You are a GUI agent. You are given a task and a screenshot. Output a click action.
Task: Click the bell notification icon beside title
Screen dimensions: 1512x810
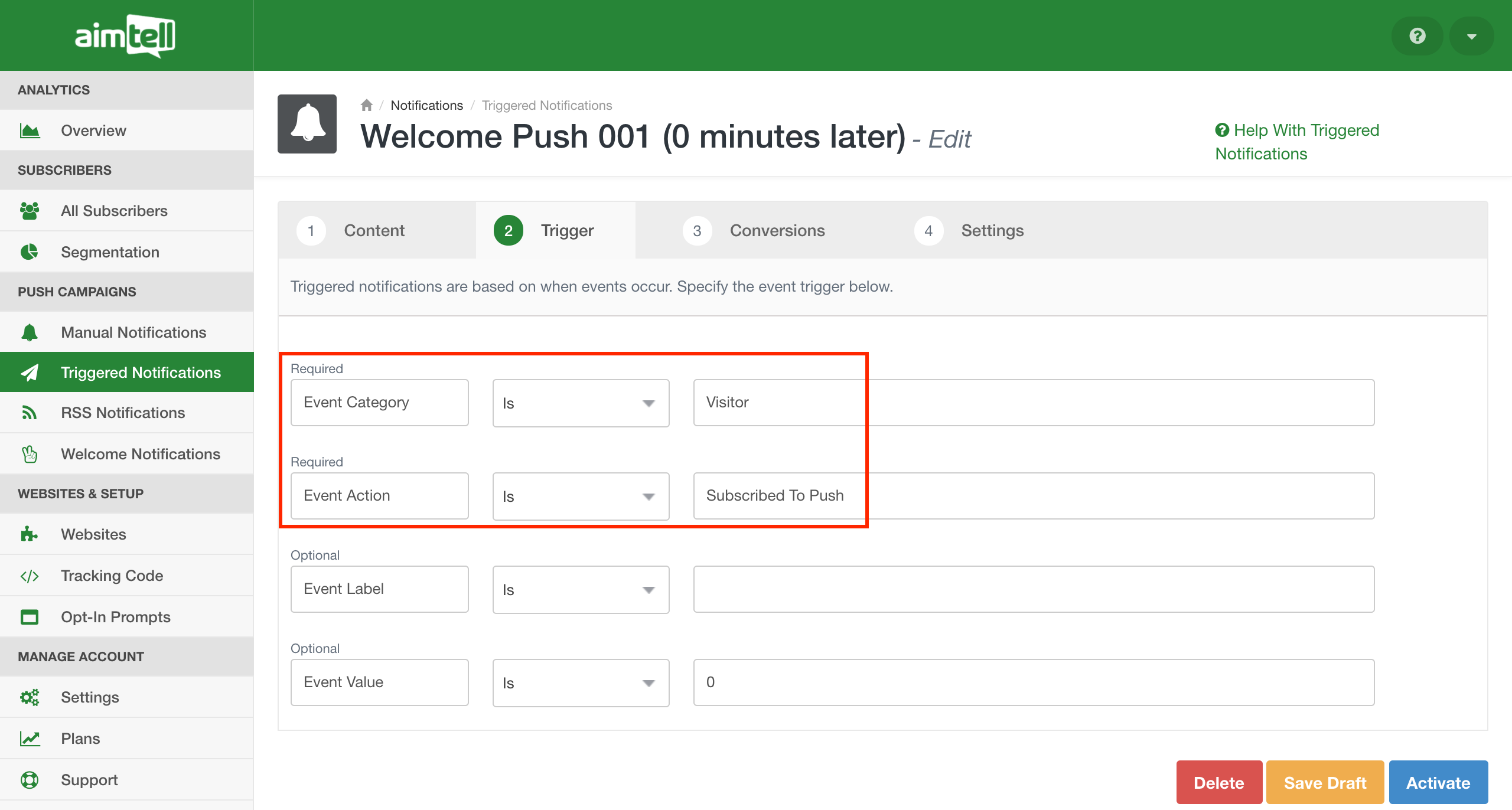307,124
